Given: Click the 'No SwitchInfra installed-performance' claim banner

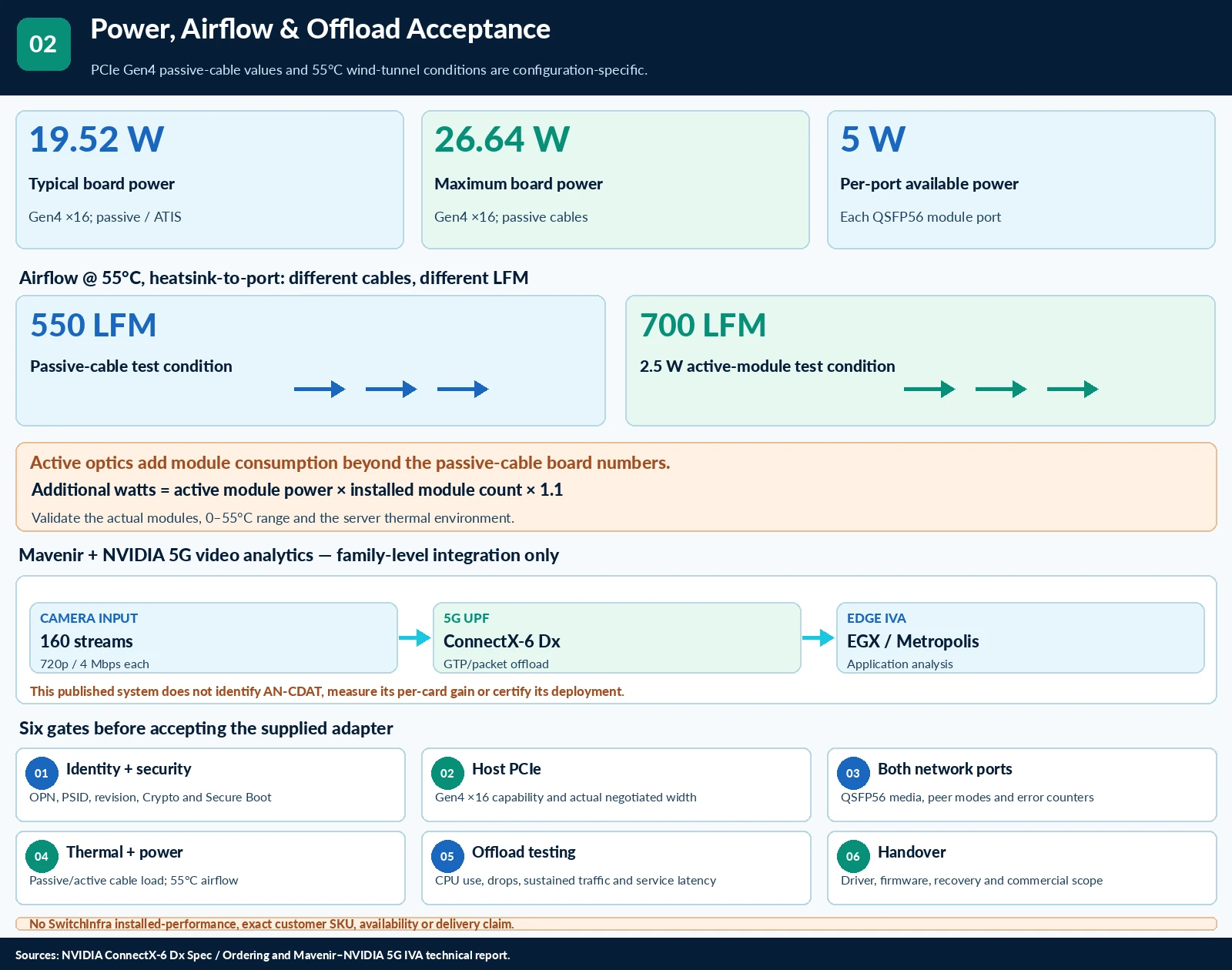Looking at the screenshot, I should [x=616, y=924].
